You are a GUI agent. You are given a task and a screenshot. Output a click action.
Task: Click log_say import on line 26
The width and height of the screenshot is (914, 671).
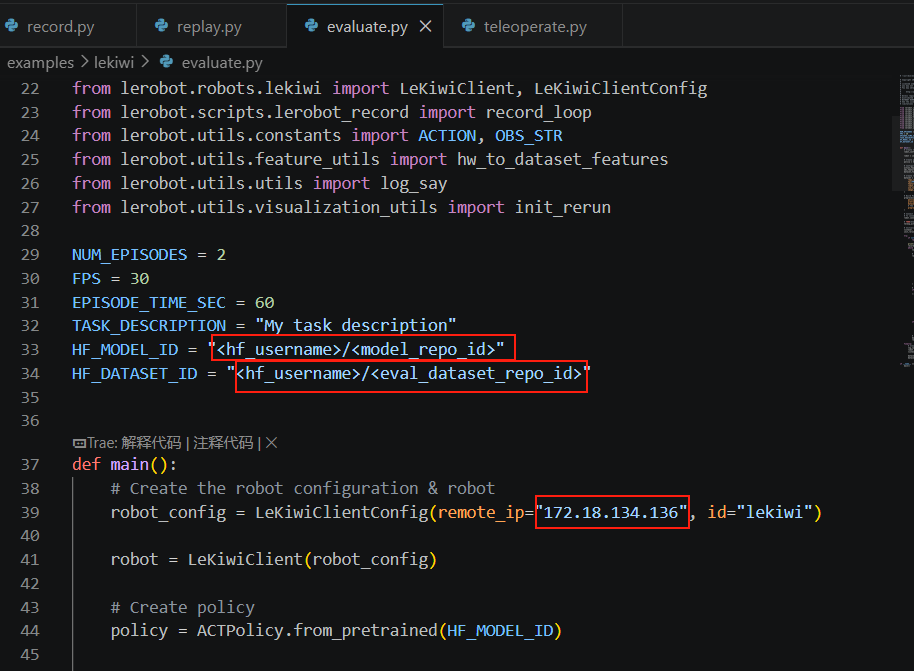[414, 184]
